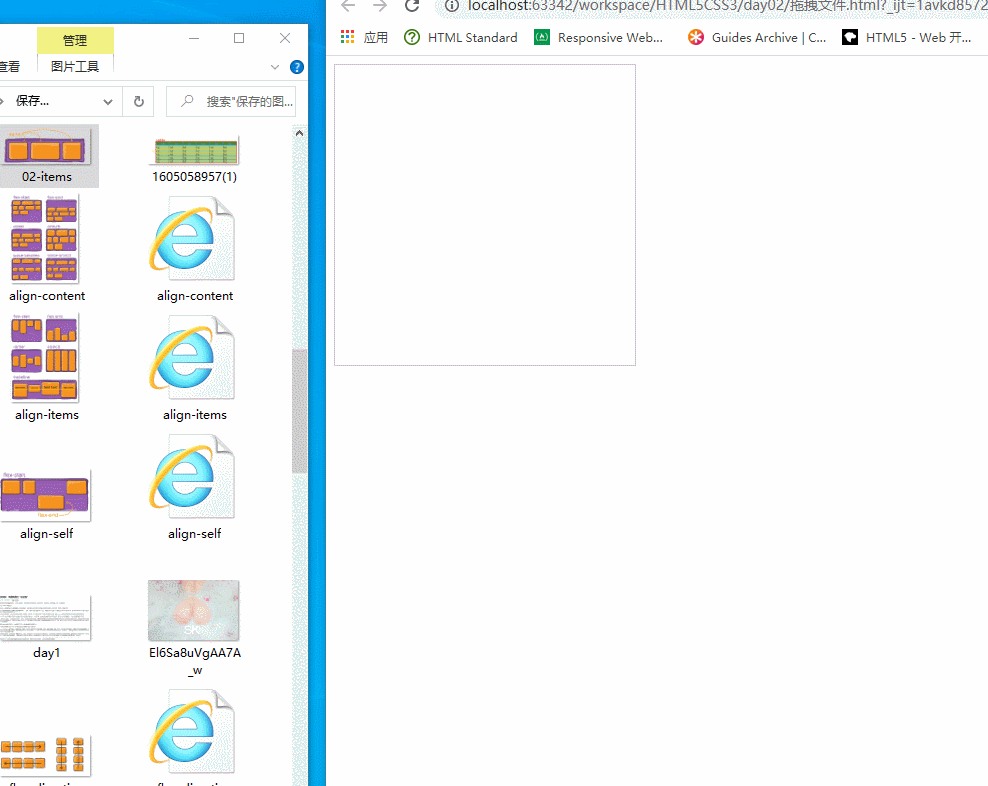Select the El6Sa8uVgAA7A_w image file
This screenshot has width=988, height=786.
pyautogui.click(x=193, y=610)
